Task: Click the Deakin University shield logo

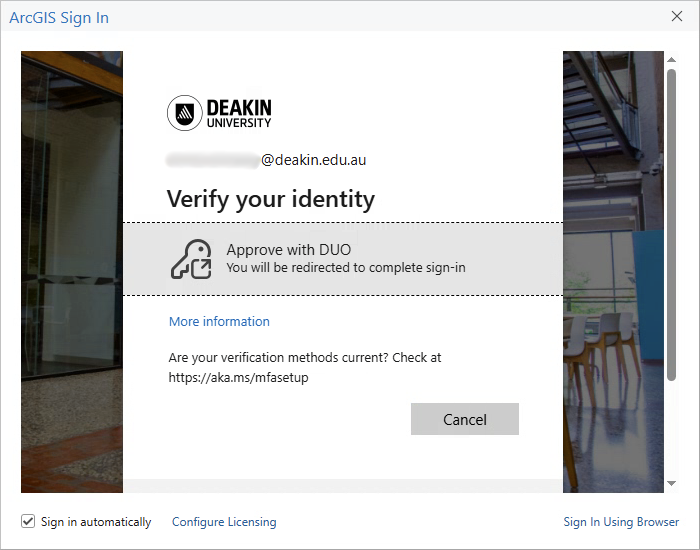Action: click(x=184, y=113)
